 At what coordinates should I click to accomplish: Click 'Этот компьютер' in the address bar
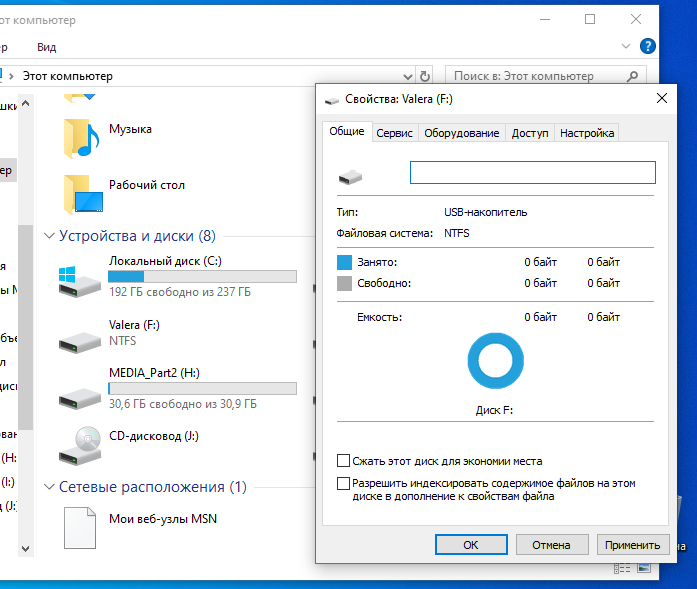tap(68, 76)
